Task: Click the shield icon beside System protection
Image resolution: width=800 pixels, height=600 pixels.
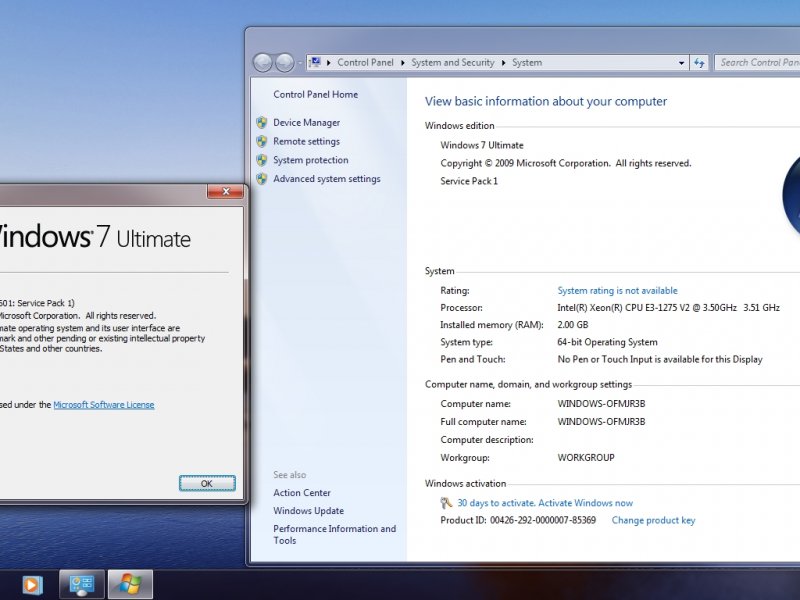Action: pyautogui.click(x=262, y=160)
